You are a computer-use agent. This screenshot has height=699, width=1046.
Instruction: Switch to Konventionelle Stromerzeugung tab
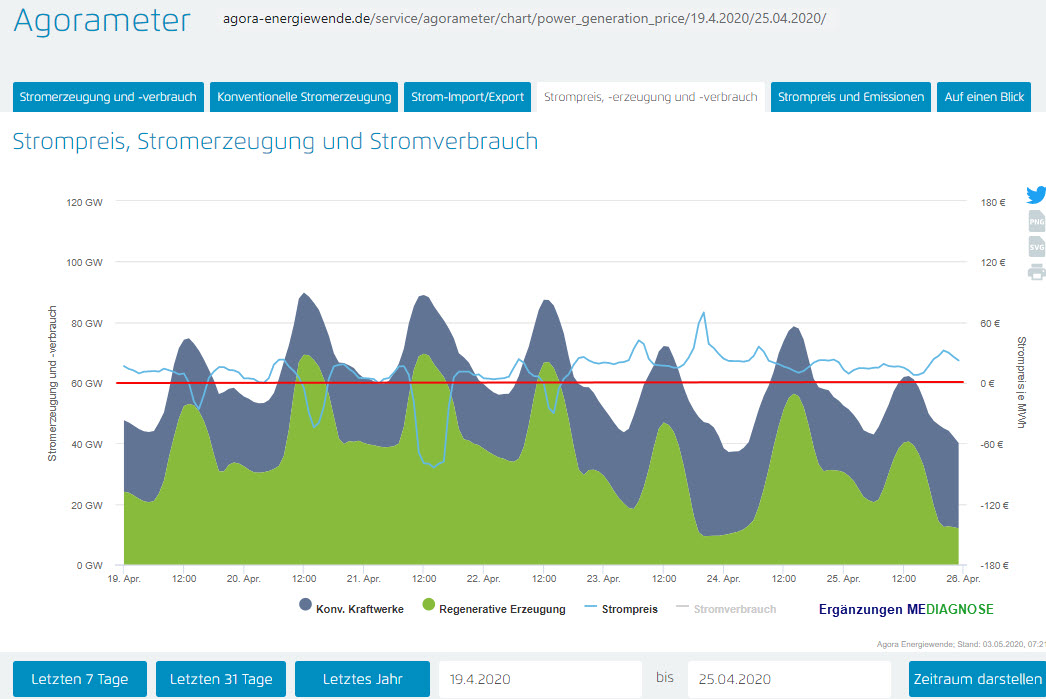(304, 97)
